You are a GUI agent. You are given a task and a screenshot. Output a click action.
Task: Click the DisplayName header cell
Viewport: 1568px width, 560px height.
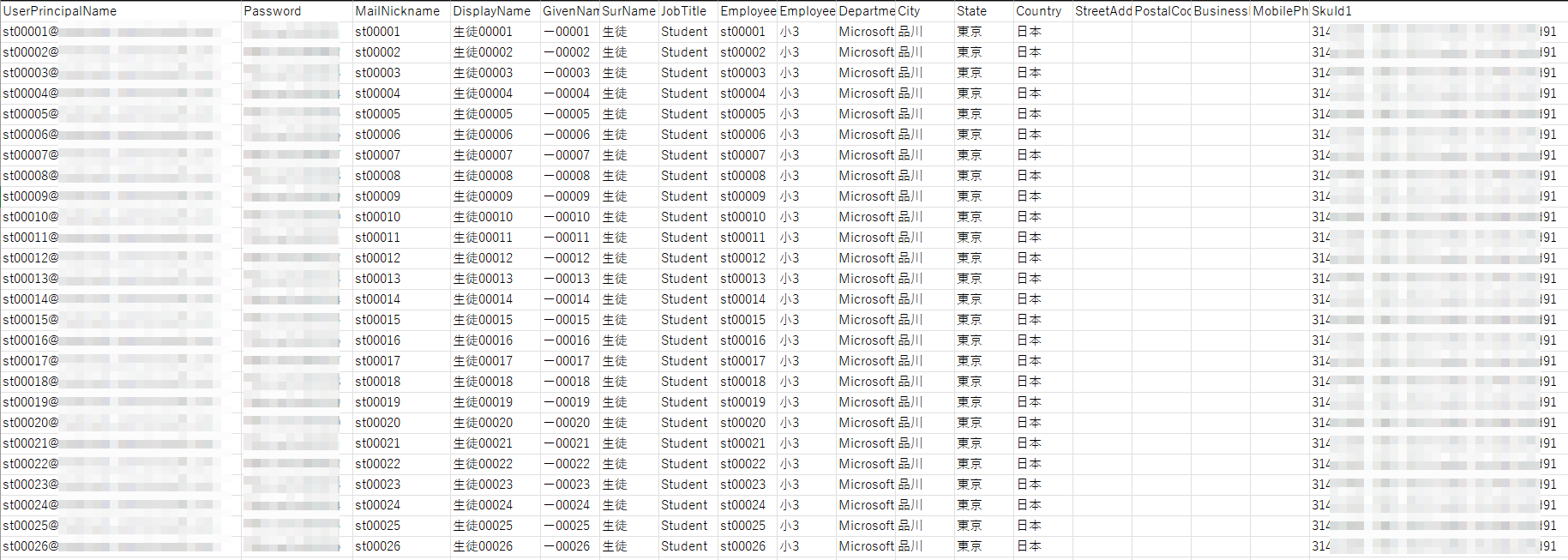[496, 11]
